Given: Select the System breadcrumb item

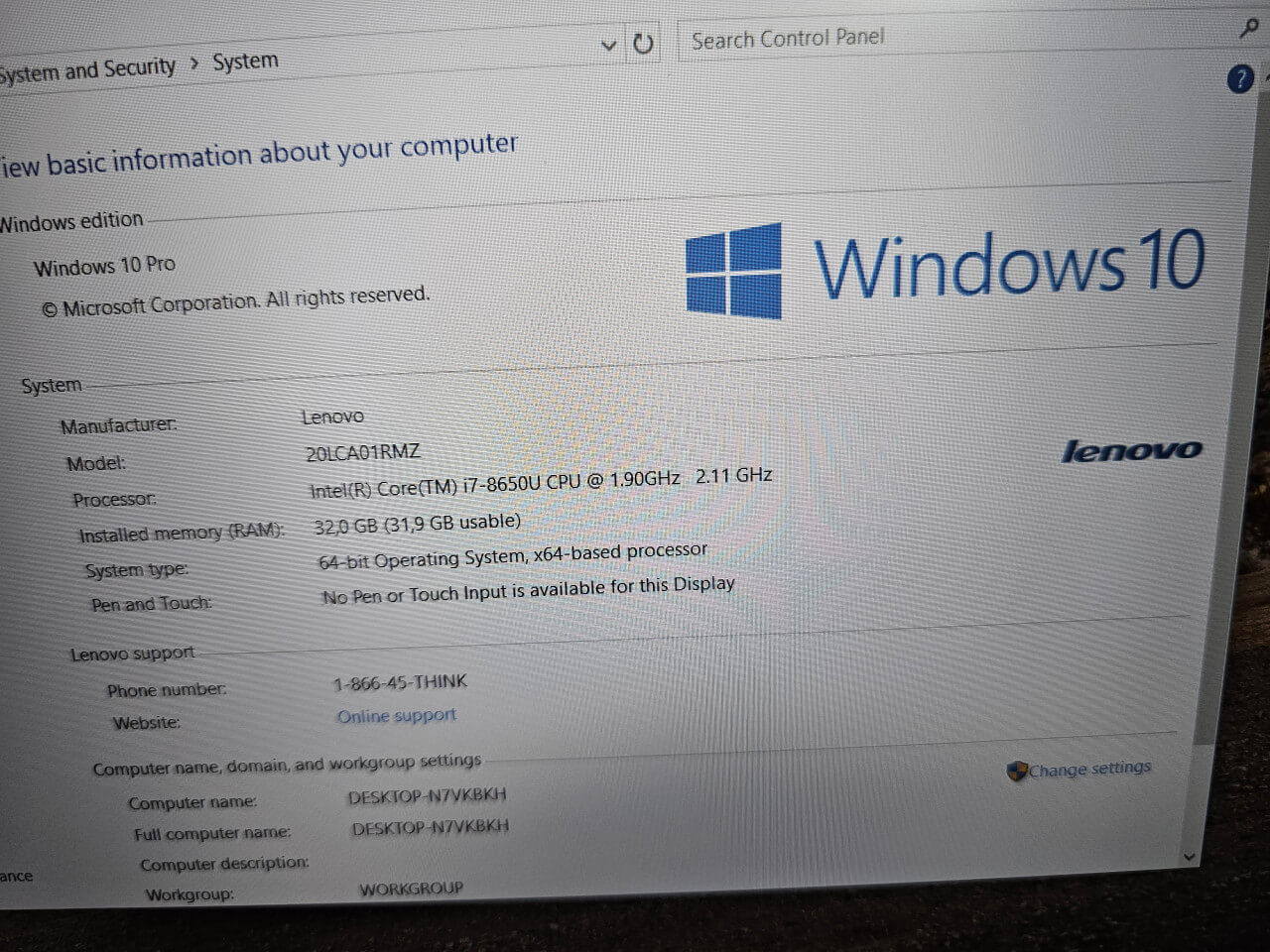Looking at the screenshot, I should pyautogui.click(x=245, y=61).
